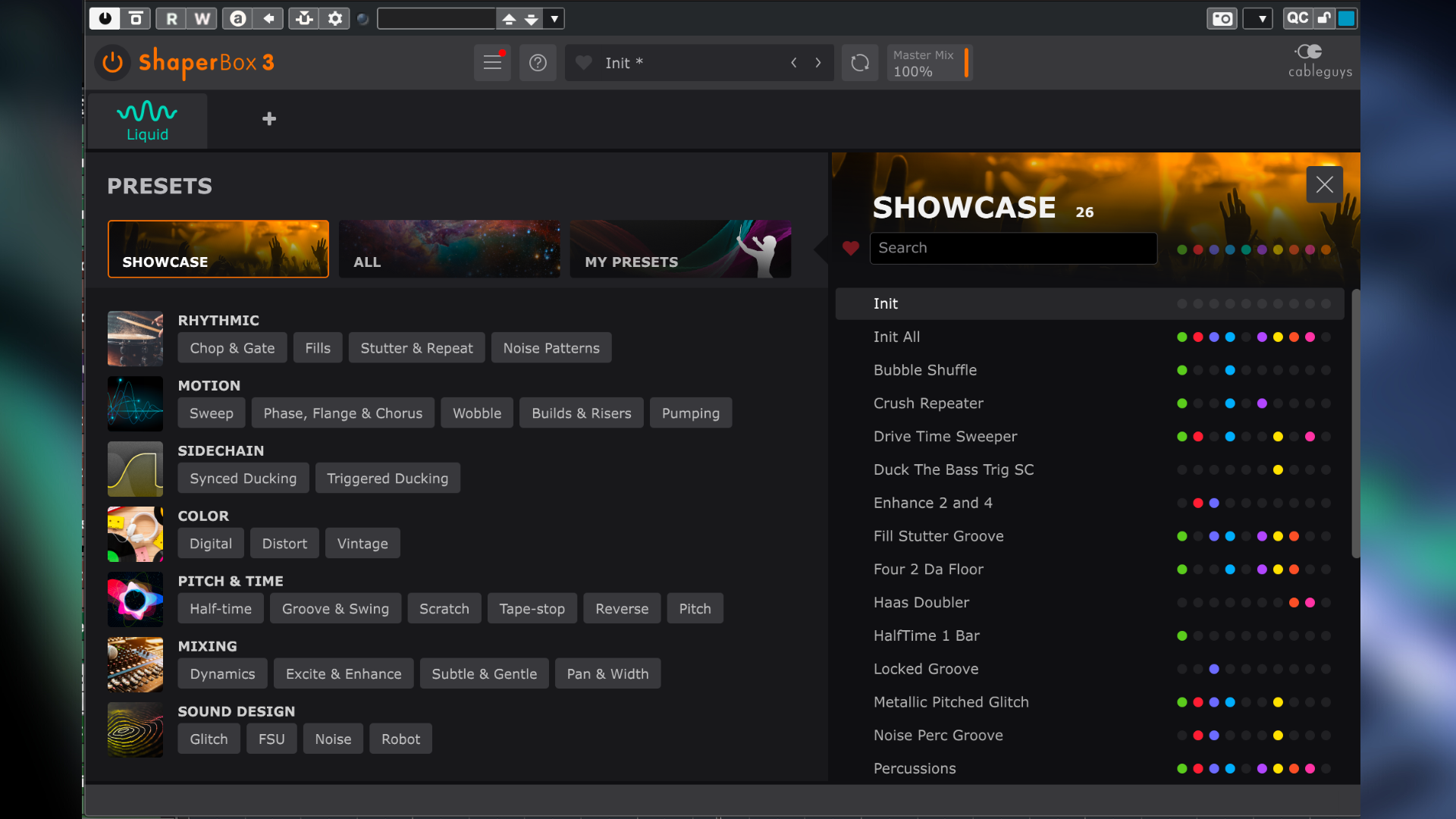Expand dropdown next to the camera icon

1261,18
